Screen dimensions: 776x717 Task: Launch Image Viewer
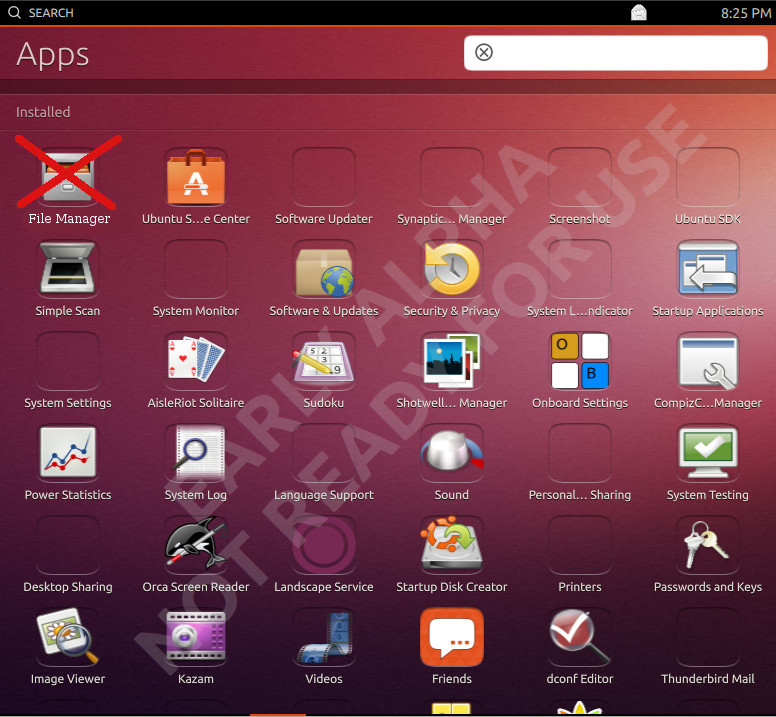coord(68,637)
